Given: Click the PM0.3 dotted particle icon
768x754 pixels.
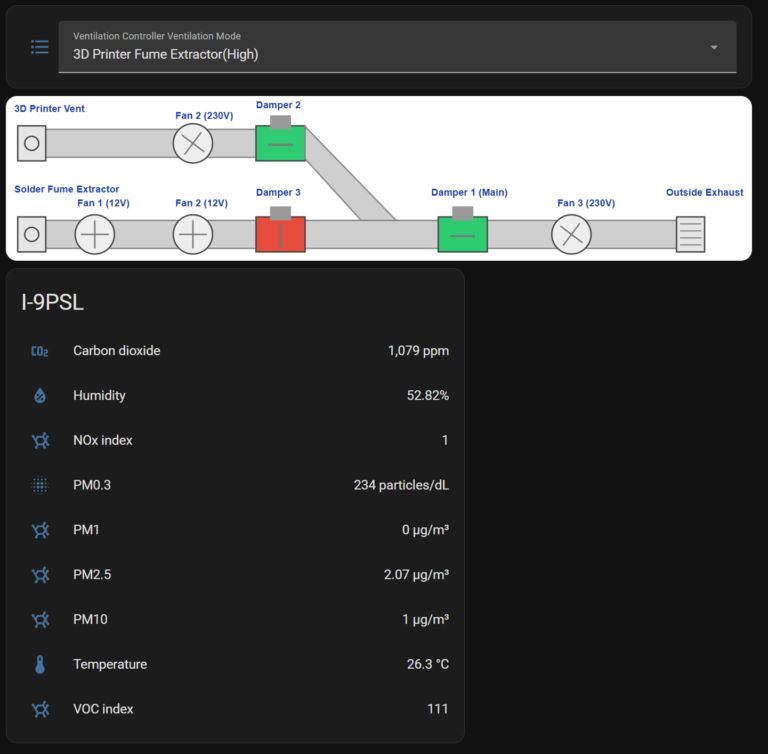Looking at the screenshot, I should click(40, 485).
